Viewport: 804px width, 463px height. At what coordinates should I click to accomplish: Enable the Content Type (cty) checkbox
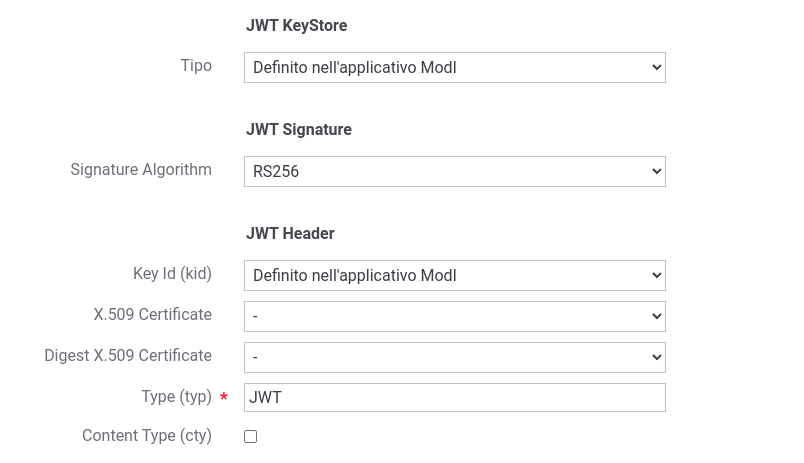(x=250, y=436)
